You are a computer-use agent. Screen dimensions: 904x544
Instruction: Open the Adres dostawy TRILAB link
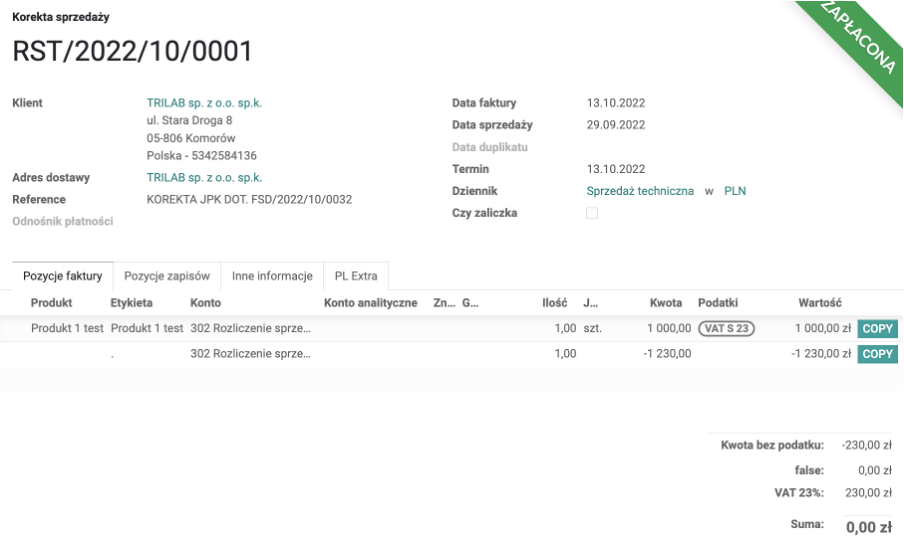(204, 177)
